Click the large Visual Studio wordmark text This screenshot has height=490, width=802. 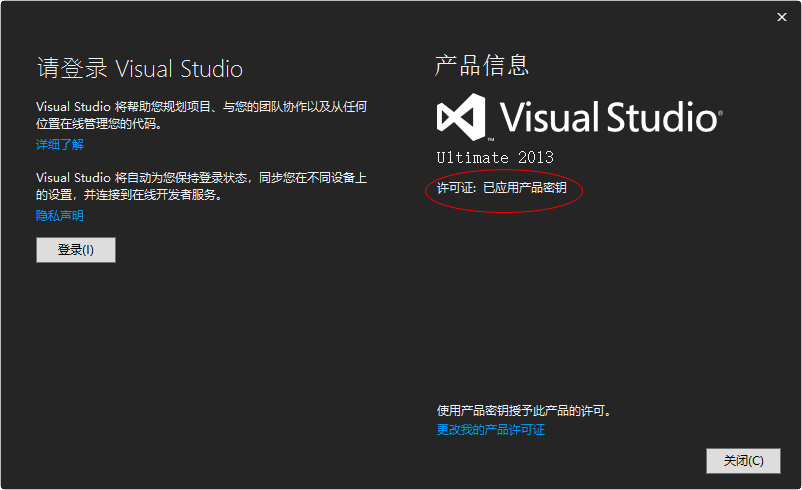(607, 117)
